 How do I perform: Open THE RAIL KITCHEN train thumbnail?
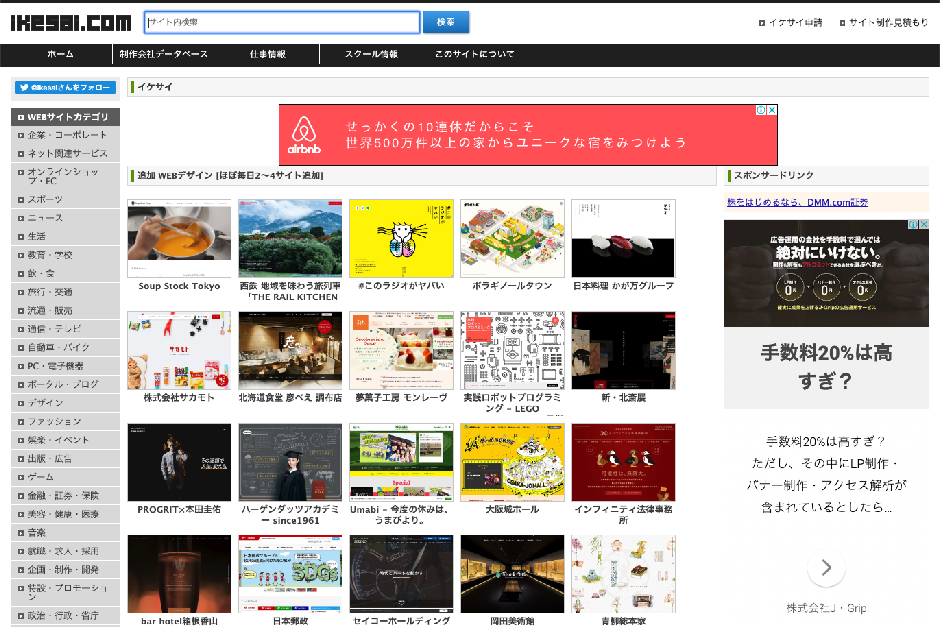click(290, 238)
